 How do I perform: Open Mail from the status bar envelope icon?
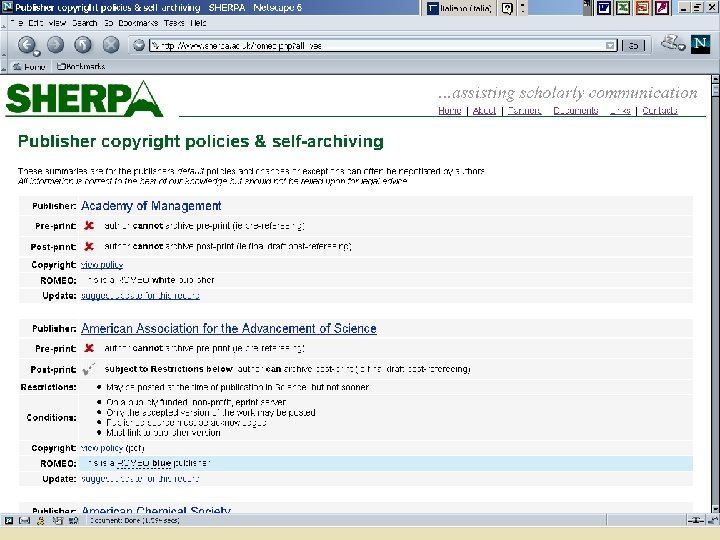(24, 520)
